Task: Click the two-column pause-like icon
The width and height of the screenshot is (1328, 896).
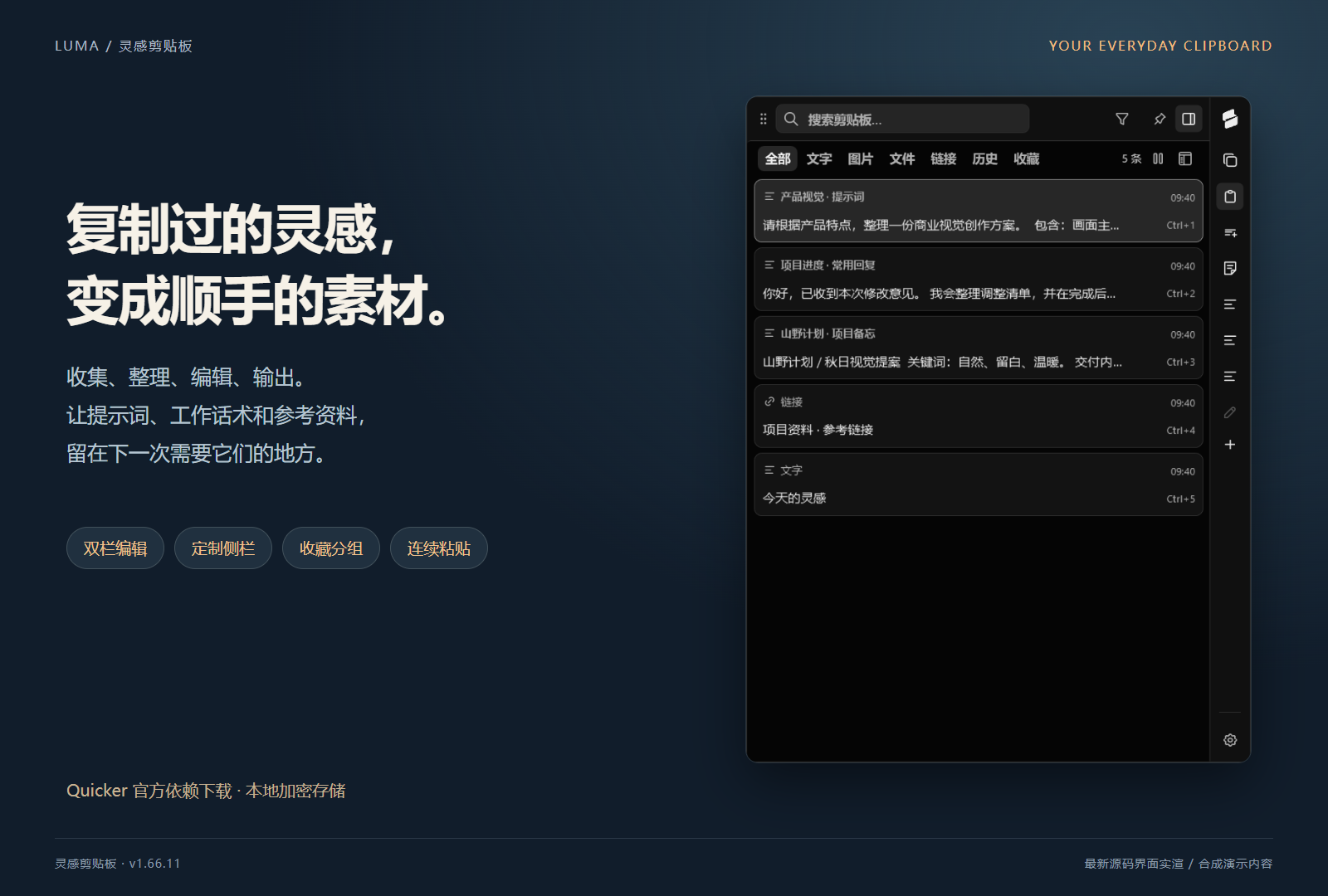Action: (x=1158, y=158)
